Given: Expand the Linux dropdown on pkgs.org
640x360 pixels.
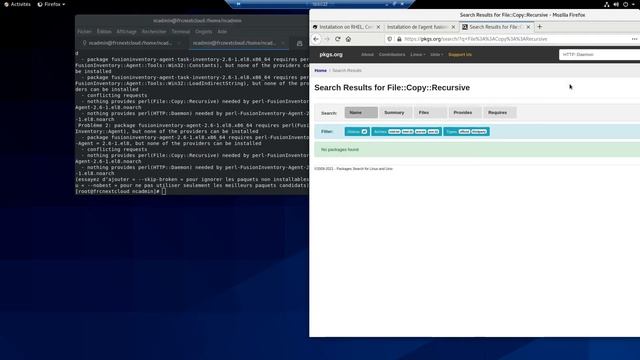Looking at the screenshot, I should [x=418, y=54].
